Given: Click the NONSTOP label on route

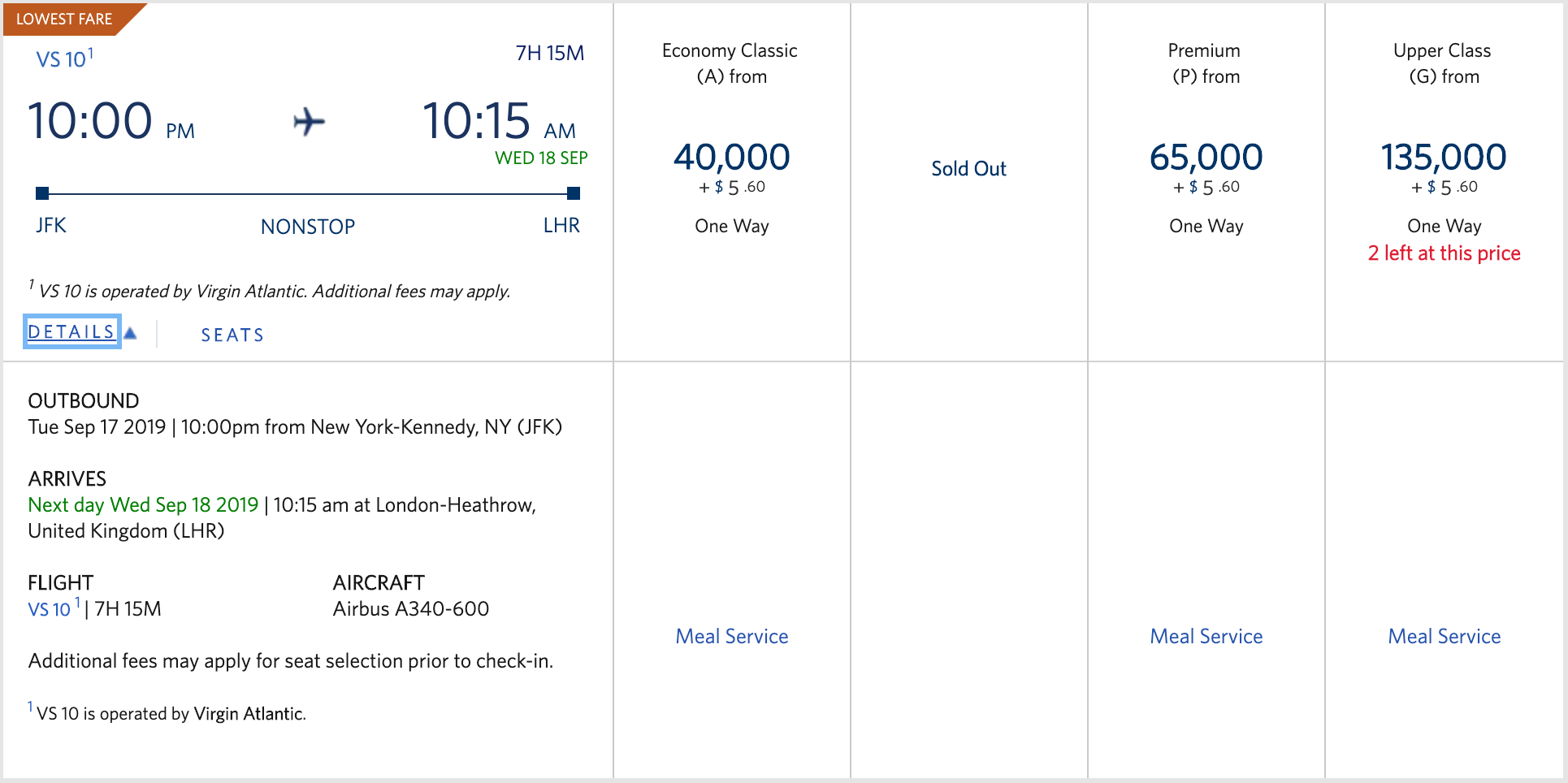Looking at the screenshot, I should coord(308,227).
